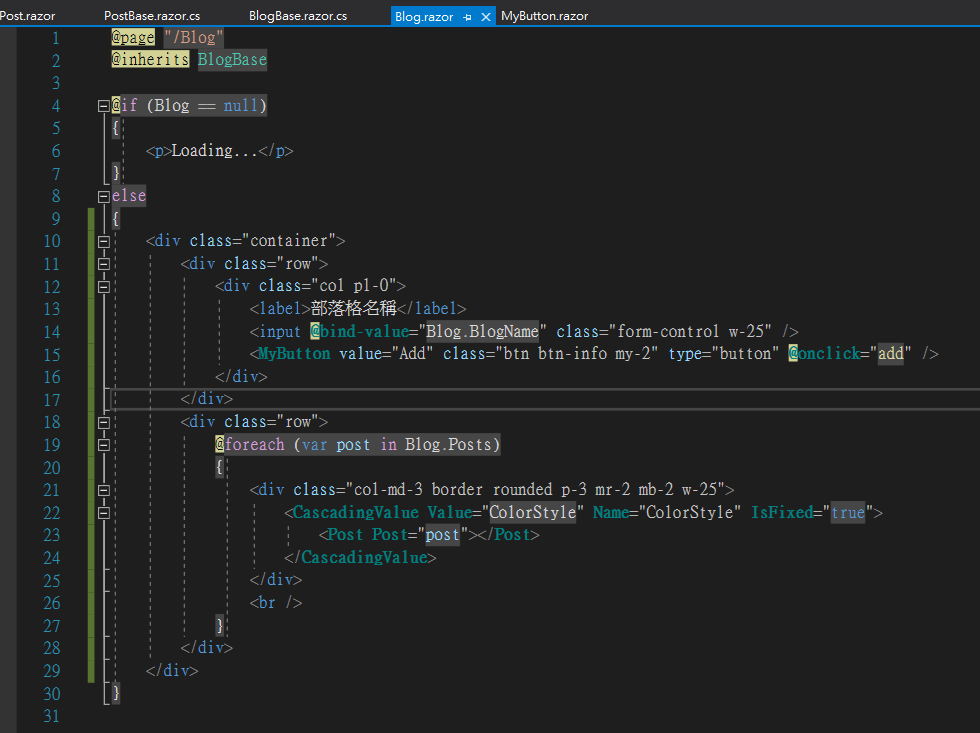Collapse the first row div on line 11

coord(104,264)
